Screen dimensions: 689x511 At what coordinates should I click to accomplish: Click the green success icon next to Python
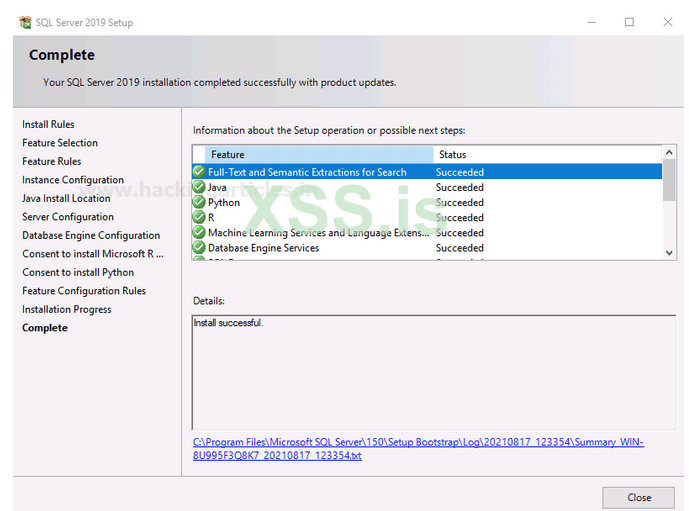tap(199, 202)
